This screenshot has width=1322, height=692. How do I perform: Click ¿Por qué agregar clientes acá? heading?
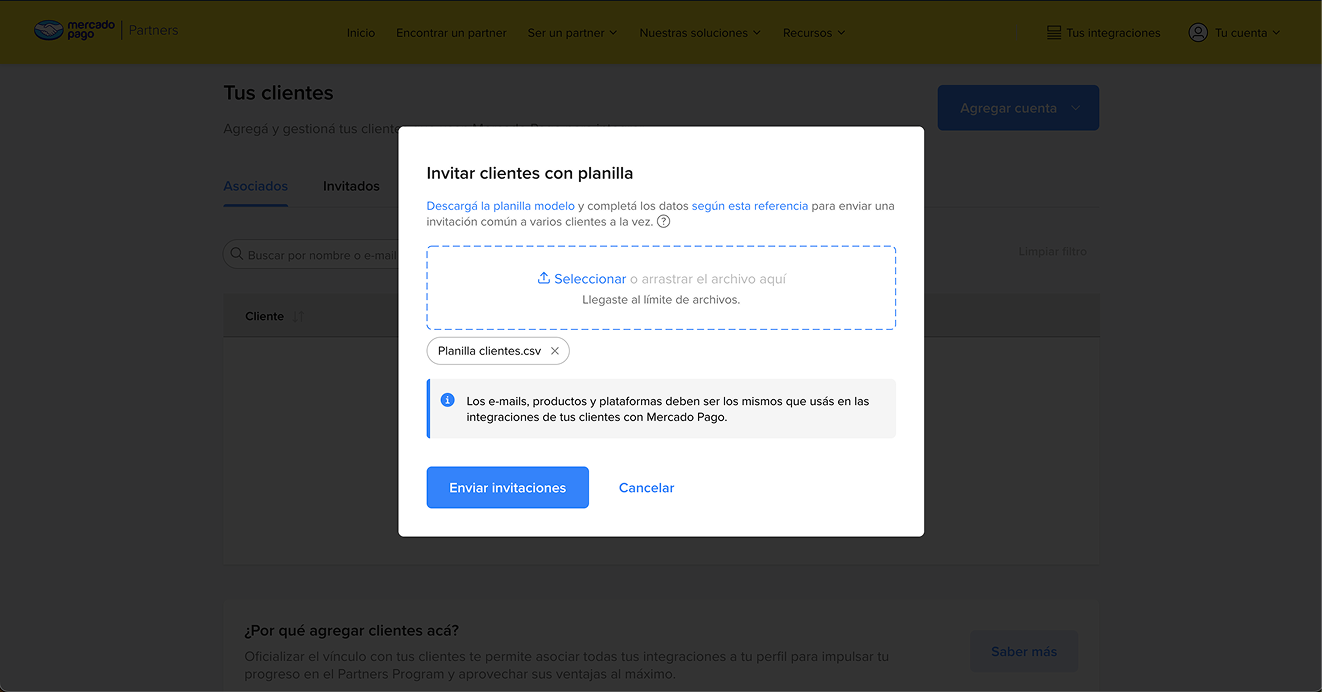click(x=352, y=631)
